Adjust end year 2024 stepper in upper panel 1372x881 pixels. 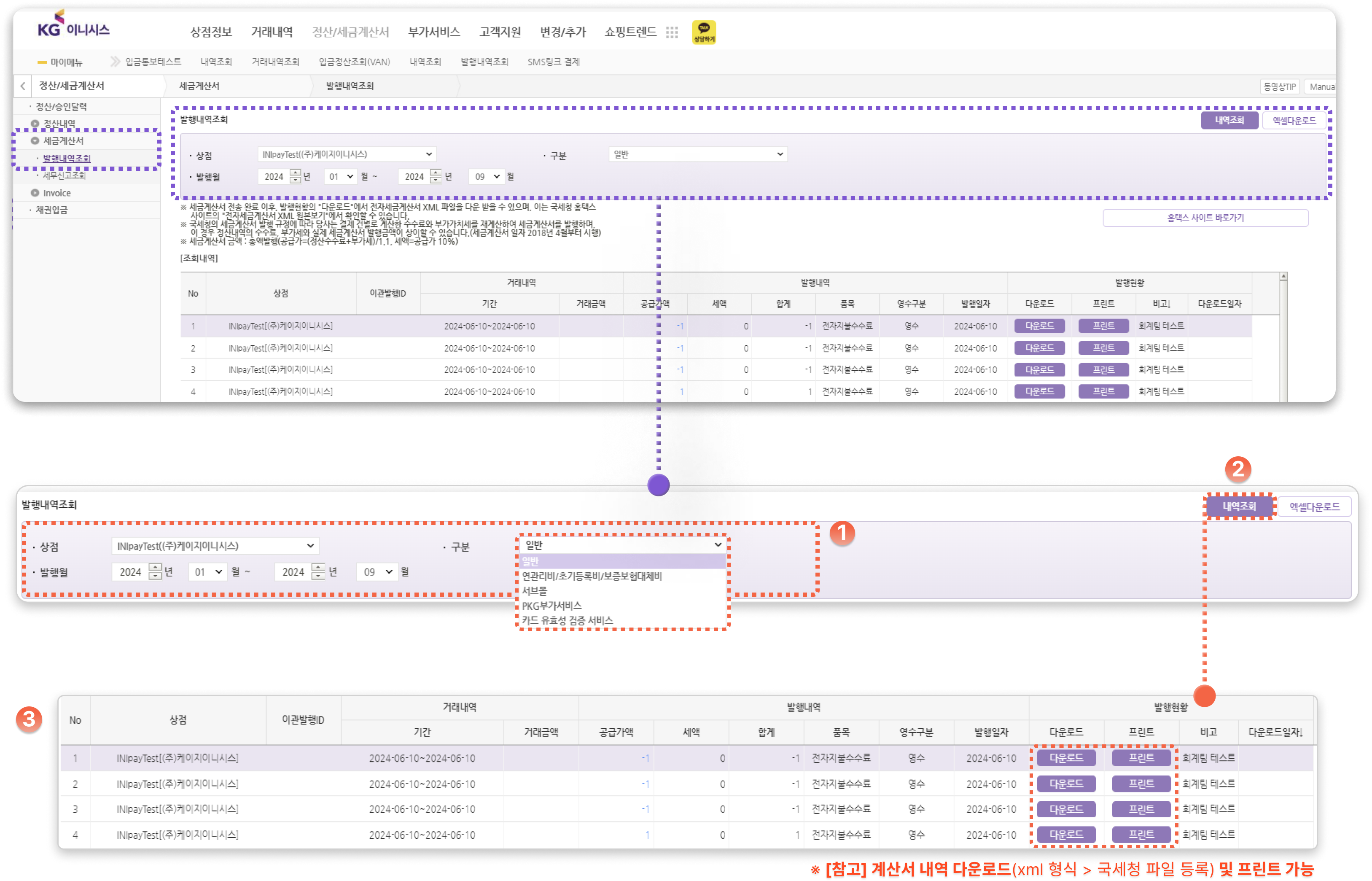tap(436, 176)
